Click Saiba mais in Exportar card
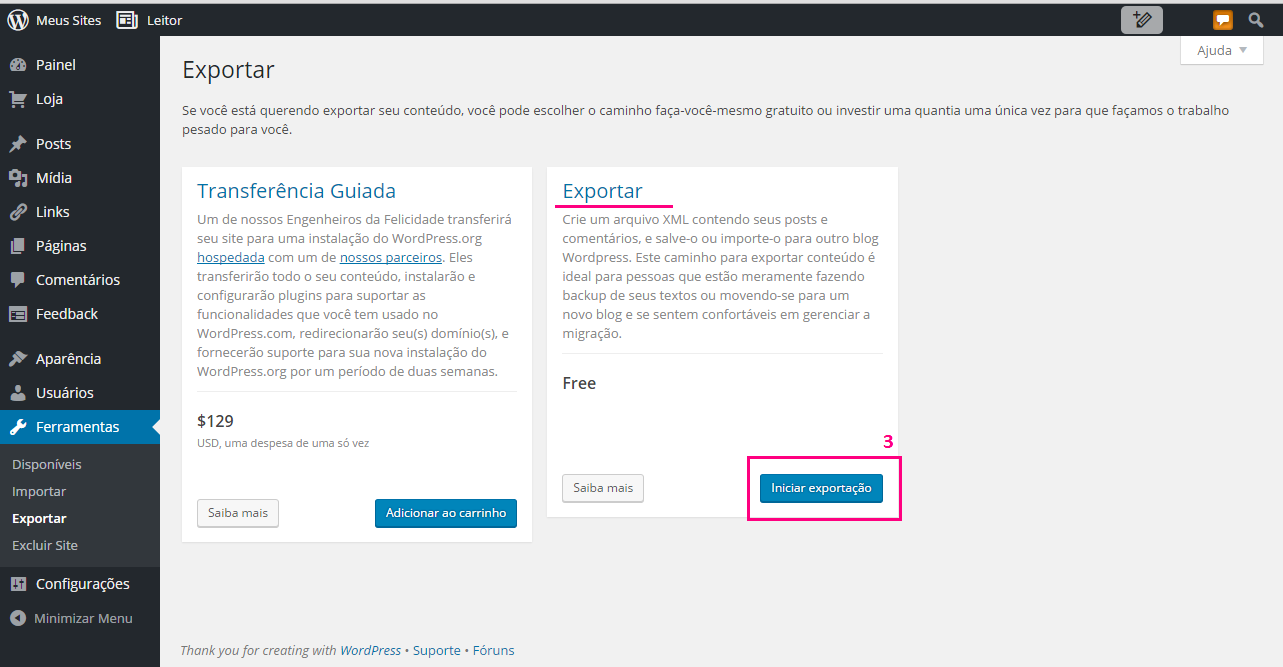The width and height of the screenshot is (1283, 667). click(603, 488)
